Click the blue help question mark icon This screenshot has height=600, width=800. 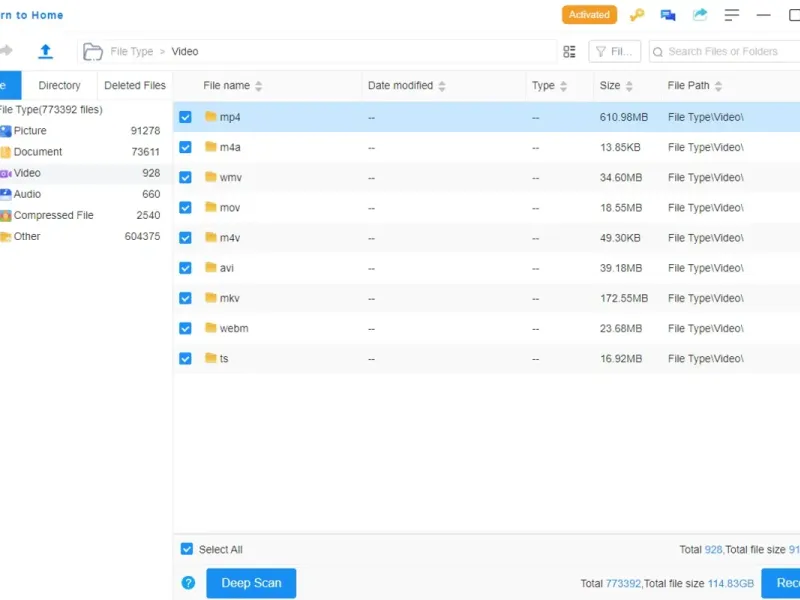[188, 583]
